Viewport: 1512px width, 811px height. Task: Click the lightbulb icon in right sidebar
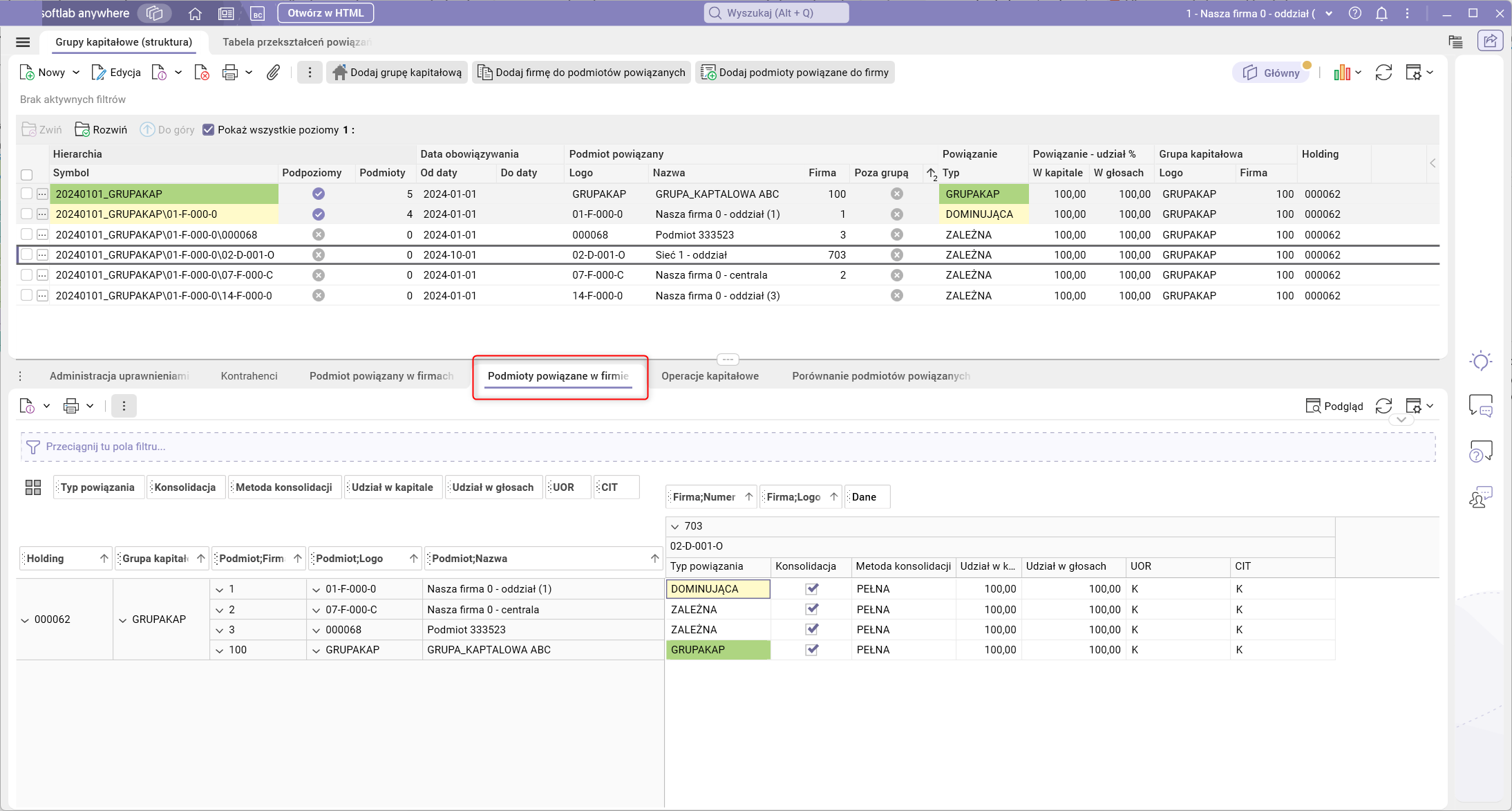(1480, 361)
